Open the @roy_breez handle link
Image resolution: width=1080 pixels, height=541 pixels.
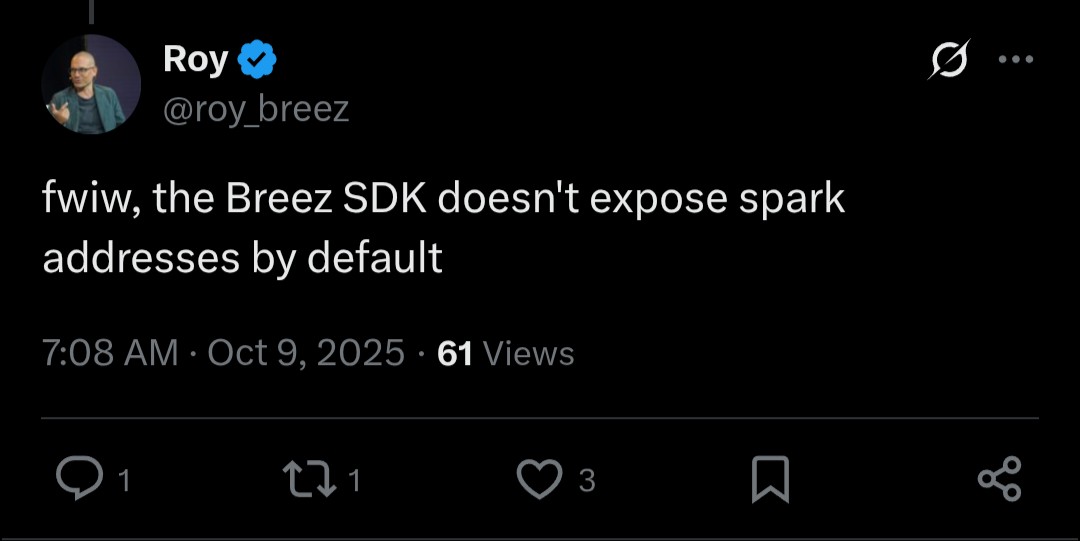click(256, 108)
